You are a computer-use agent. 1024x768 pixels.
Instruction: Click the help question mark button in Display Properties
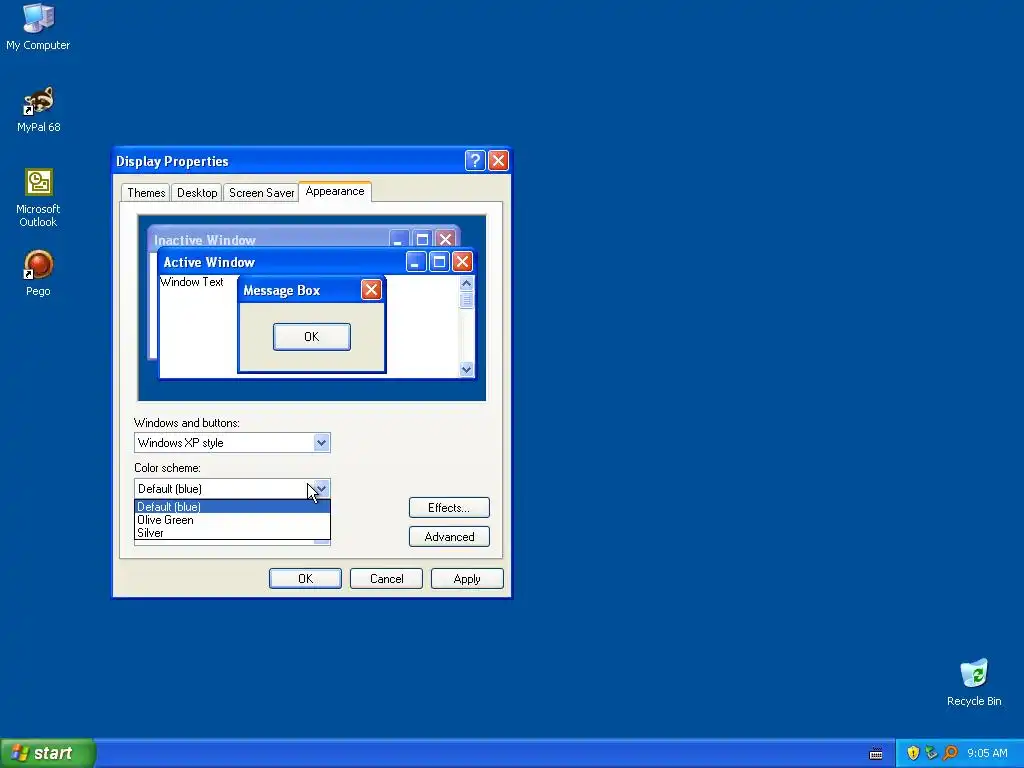(x=475, y=161)
